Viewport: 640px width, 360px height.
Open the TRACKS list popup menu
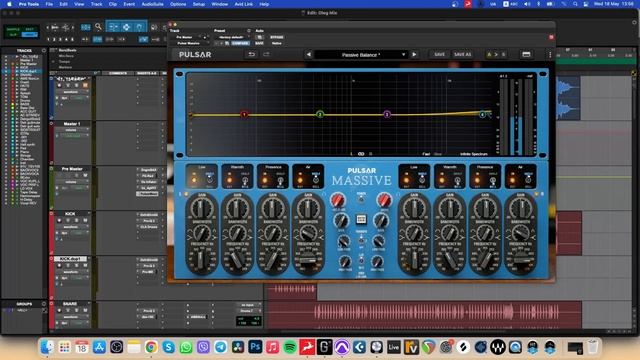44,51
